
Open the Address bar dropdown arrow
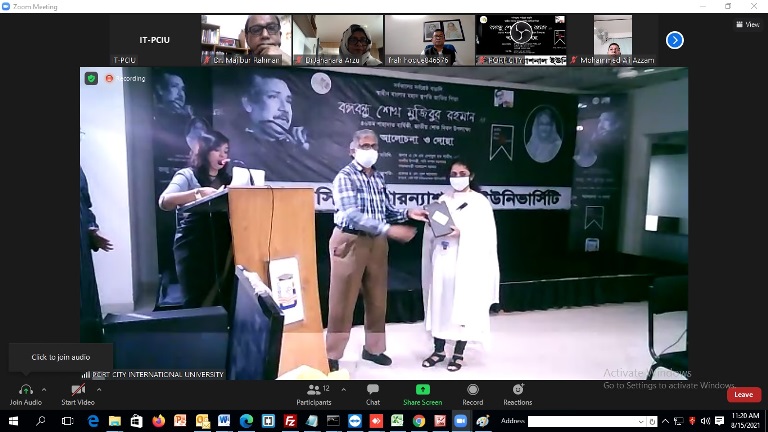641,421
